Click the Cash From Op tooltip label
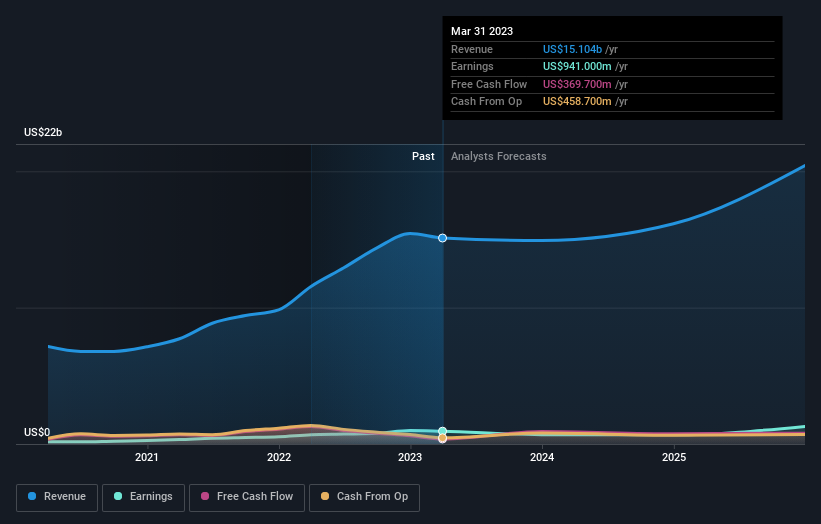The height and width of the screenshot is (524, 821). 486,102
